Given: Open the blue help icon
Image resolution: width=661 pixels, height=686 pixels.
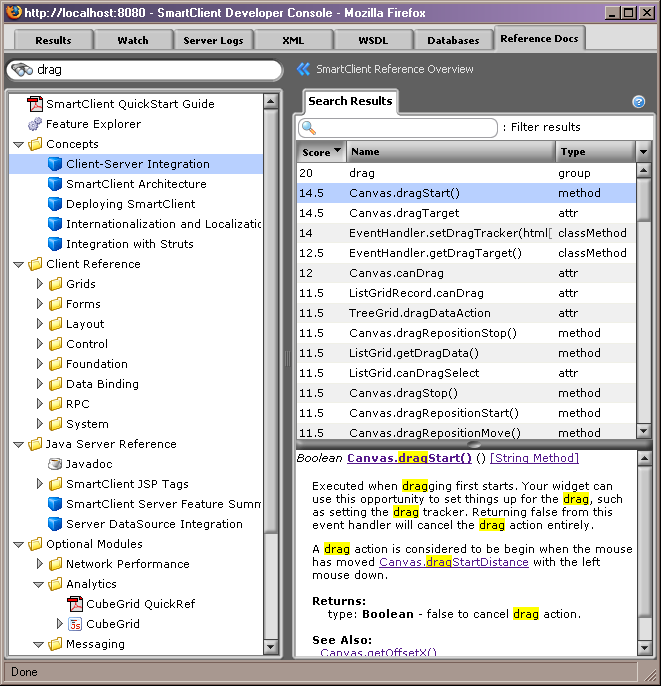Looking at the screenshot, I should click(x=639, y=102).
